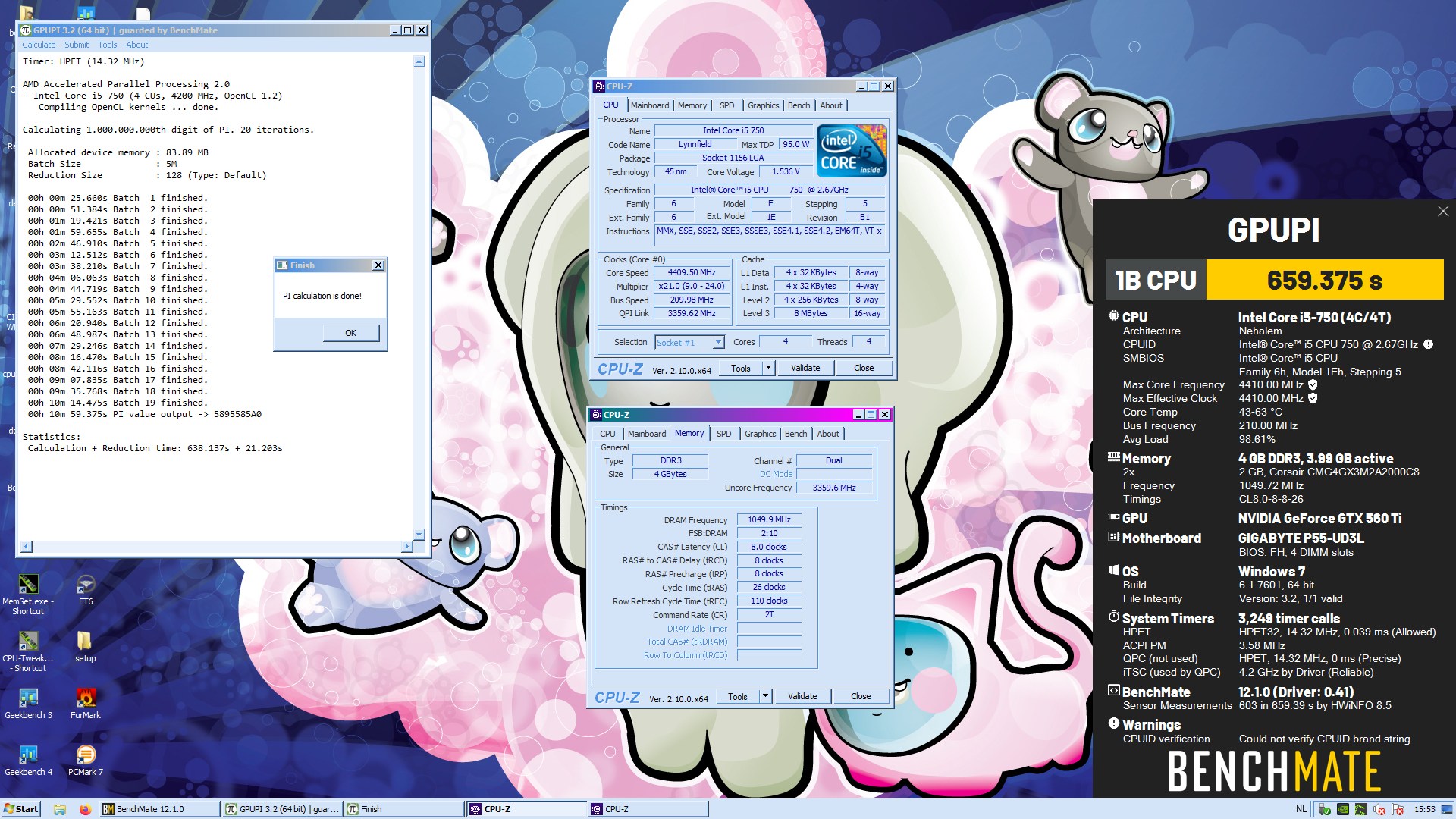The width and height of the screenshot is (1456, 819).
Task: Click the System Timers clock icon
Action: coord(1113,617)
